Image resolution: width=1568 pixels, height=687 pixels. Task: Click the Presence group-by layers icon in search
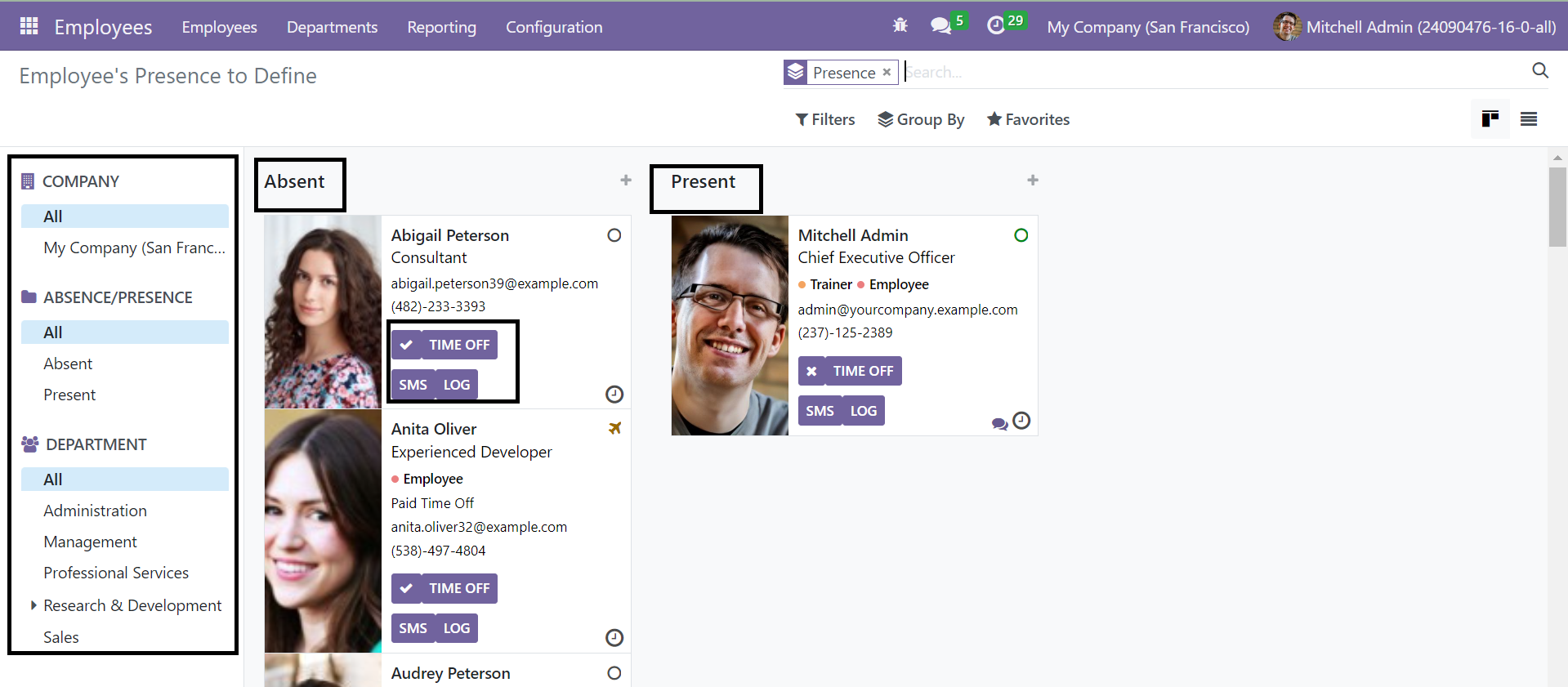(796, 73)
